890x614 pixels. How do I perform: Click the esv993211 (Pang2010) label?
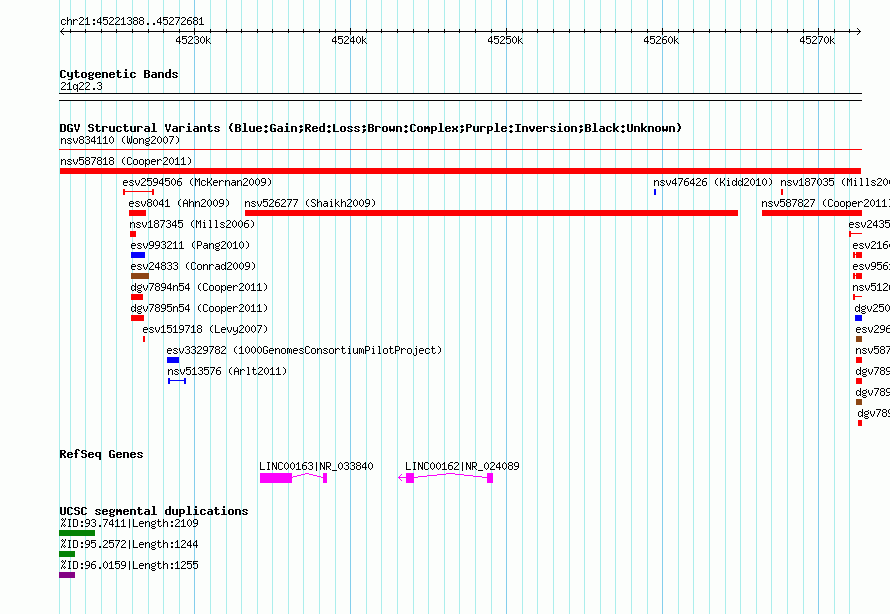(190, 245)
